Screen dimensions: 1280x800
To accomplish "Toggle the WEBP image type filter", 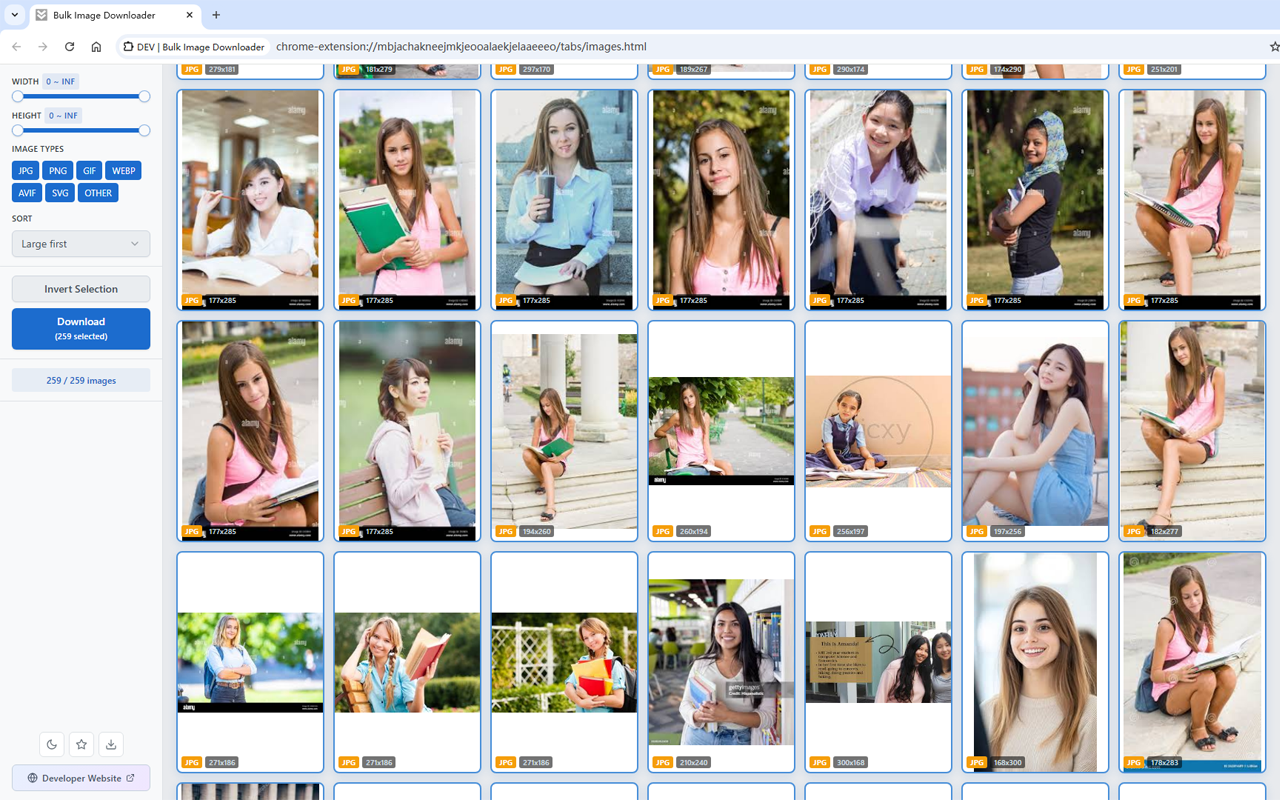I will tap(124, 171).
